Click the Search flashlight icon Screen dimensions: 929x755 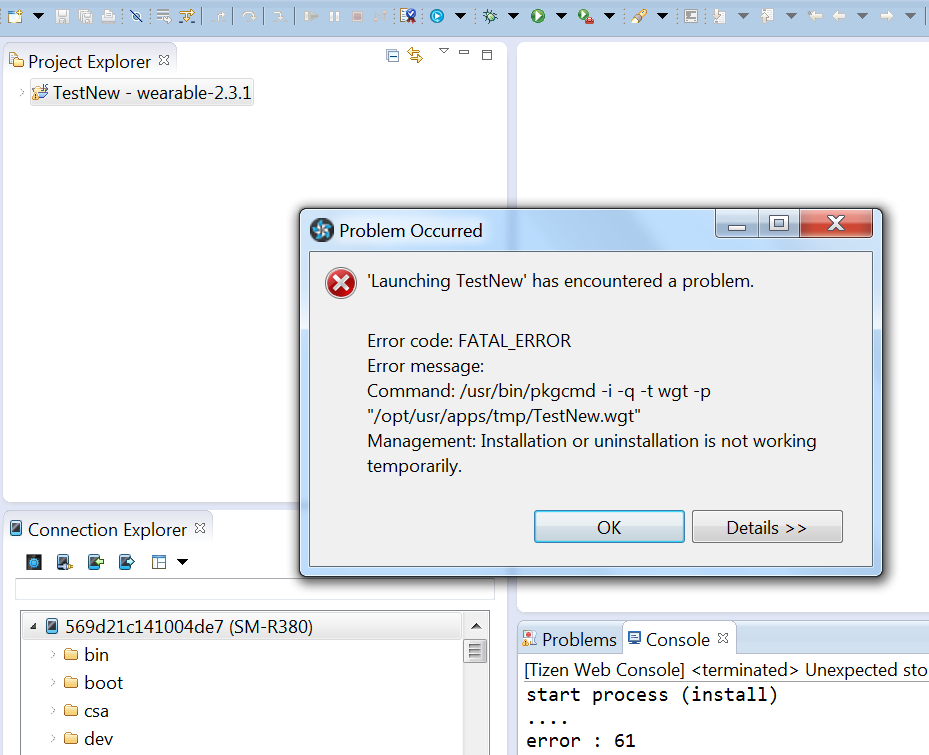(x=638, y=16)
